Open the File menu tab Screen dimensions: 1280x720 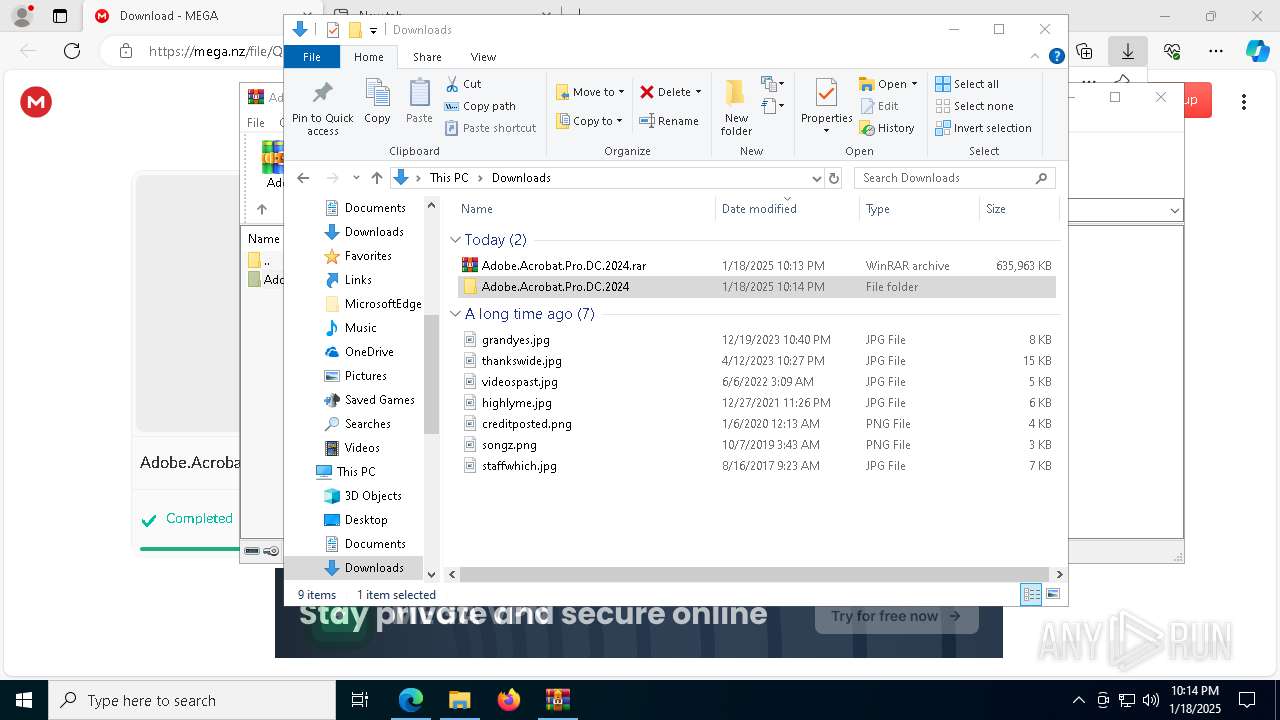(312, 57)
